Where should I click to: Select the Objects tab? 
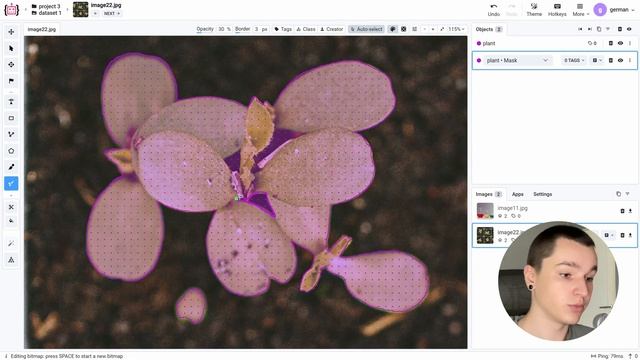[489, 29]
